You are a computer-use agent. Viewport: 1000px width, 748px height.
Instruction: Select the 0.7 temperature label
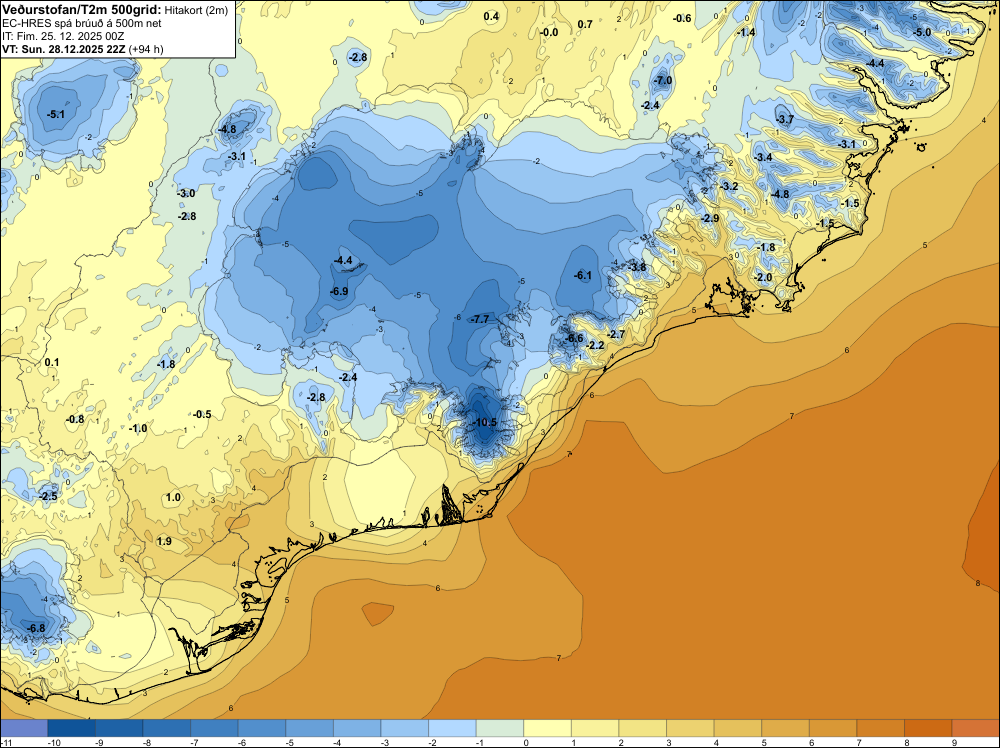pyautogui.click(x=585, y=24)
